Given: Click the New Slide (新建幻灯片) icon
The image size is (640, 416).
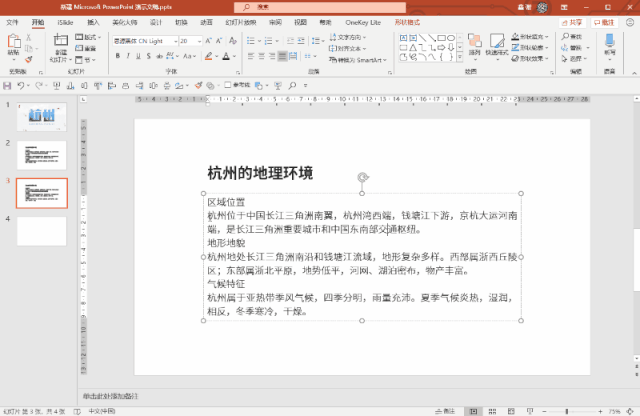Looking at the screenshot, I should click(60, 40).
